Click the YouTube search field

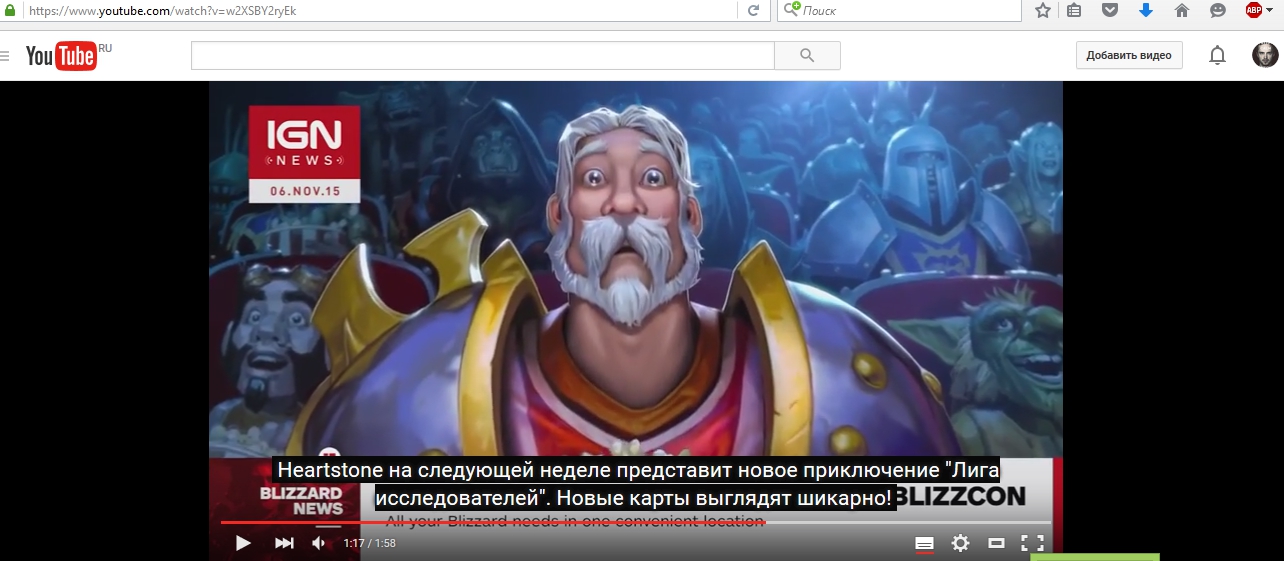point(482,56)
